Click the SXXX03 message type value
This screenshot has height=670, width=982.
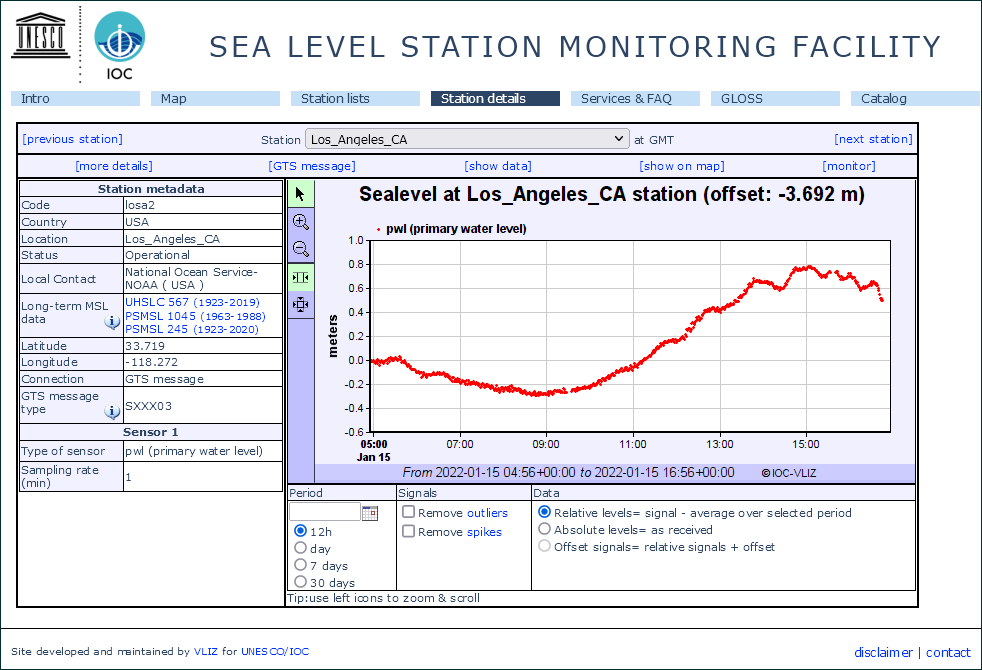point(148,406)
